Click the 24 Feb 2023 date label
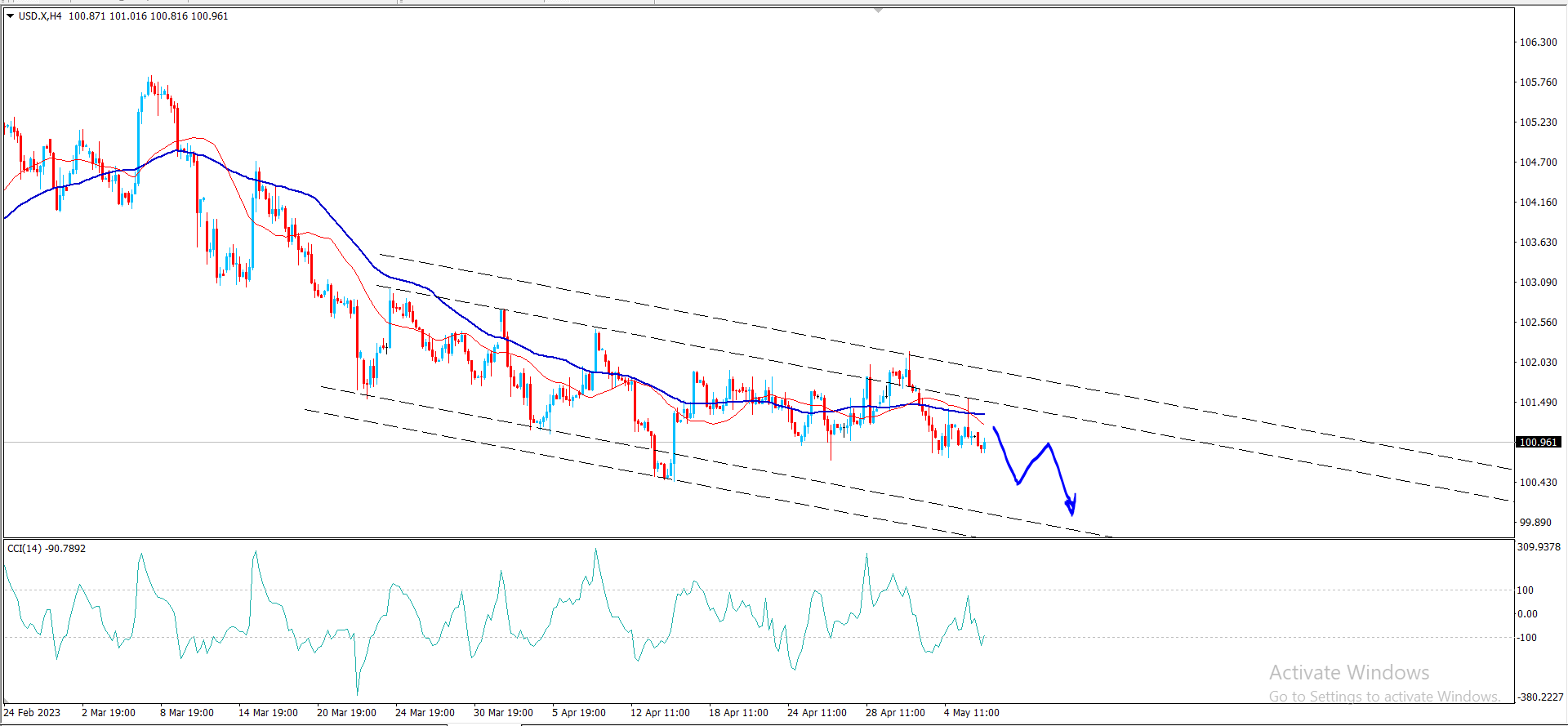Viewport: 1568px width, 726px height. click(x=32, y=712)
